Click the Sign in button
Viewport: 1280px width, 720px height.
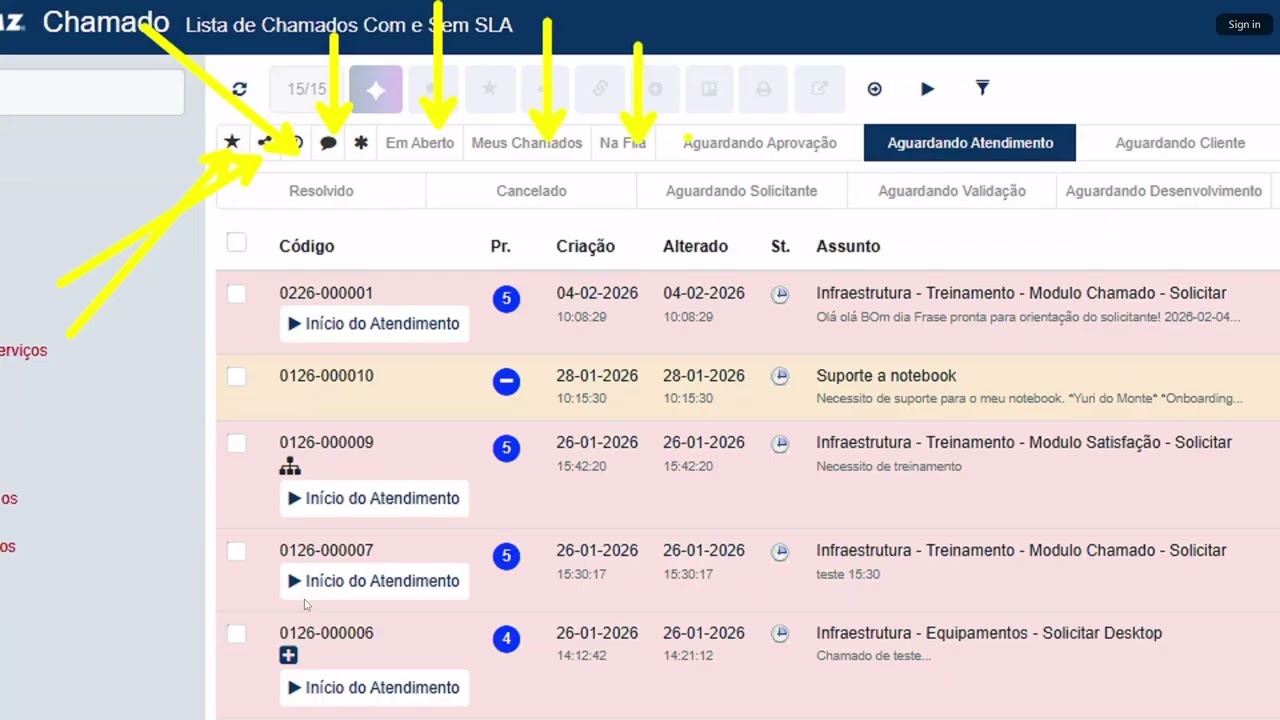point(1244,25)
